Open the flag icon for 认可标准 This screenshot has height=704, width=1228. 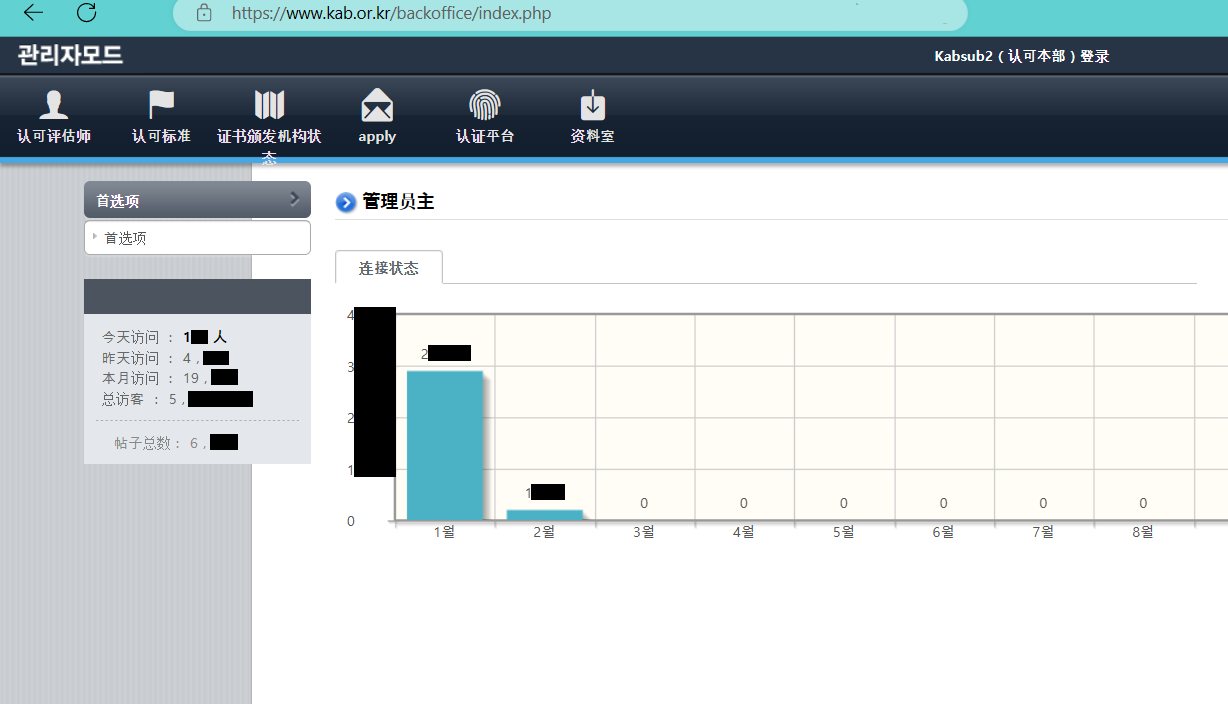pyautogui.click(x=161, y=105)
